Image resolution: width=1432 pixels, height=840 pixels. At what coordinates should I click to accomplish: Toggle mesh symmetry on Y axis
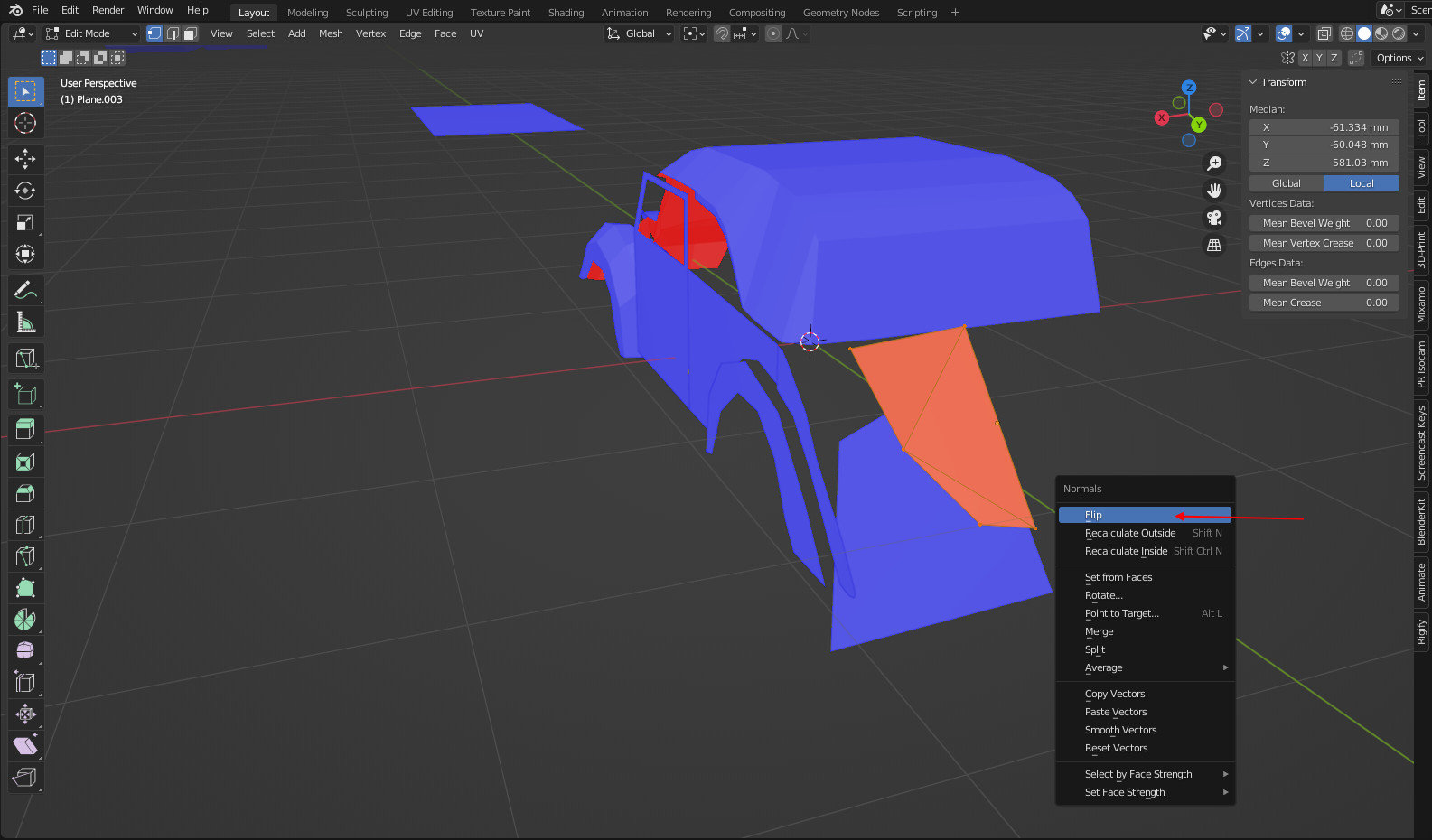click(x=1319, y=58)
